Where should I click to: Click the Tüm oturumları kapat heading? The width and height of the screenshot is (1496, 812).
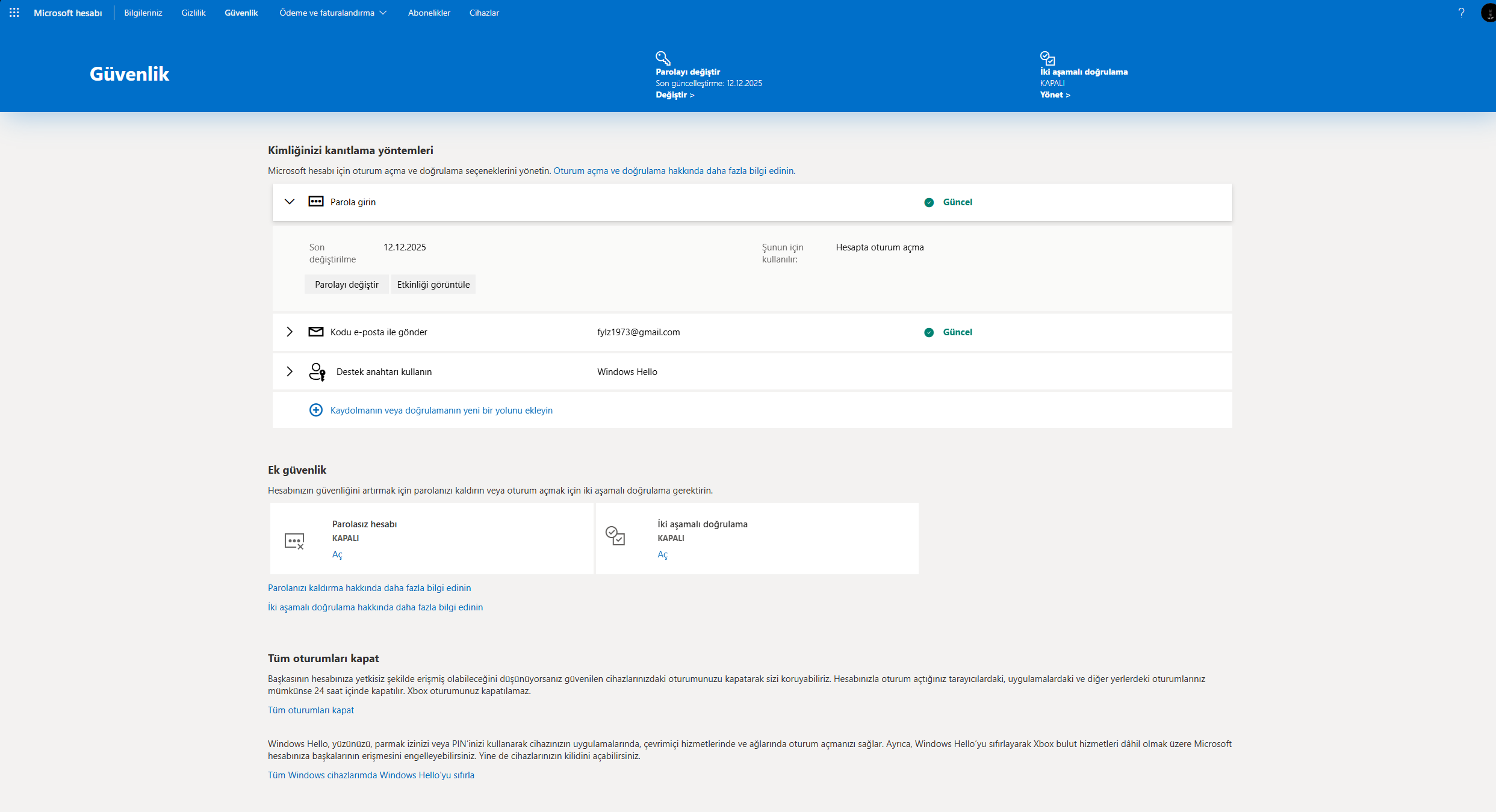323,659
